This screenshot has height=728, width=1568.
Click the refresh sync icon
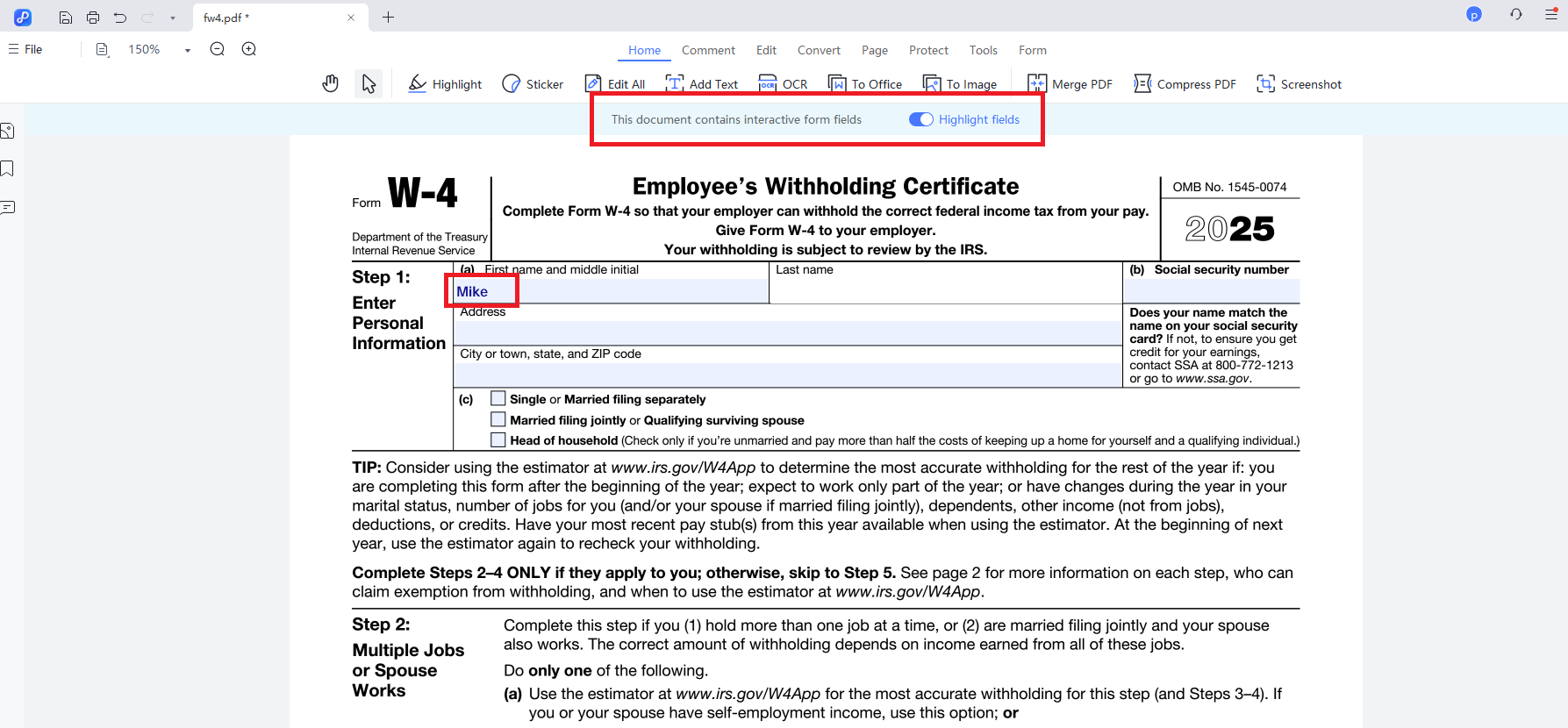click(x=1516, y=14)
